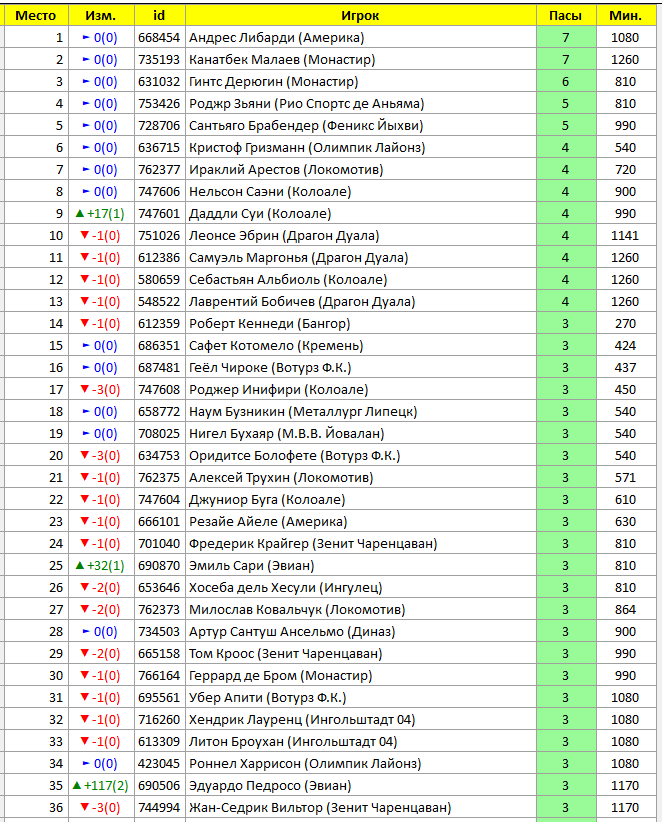Click Самуэль Маргонья (Драгон Дуала)
Viewport: 662px width, 822px height.
(361, 258)
